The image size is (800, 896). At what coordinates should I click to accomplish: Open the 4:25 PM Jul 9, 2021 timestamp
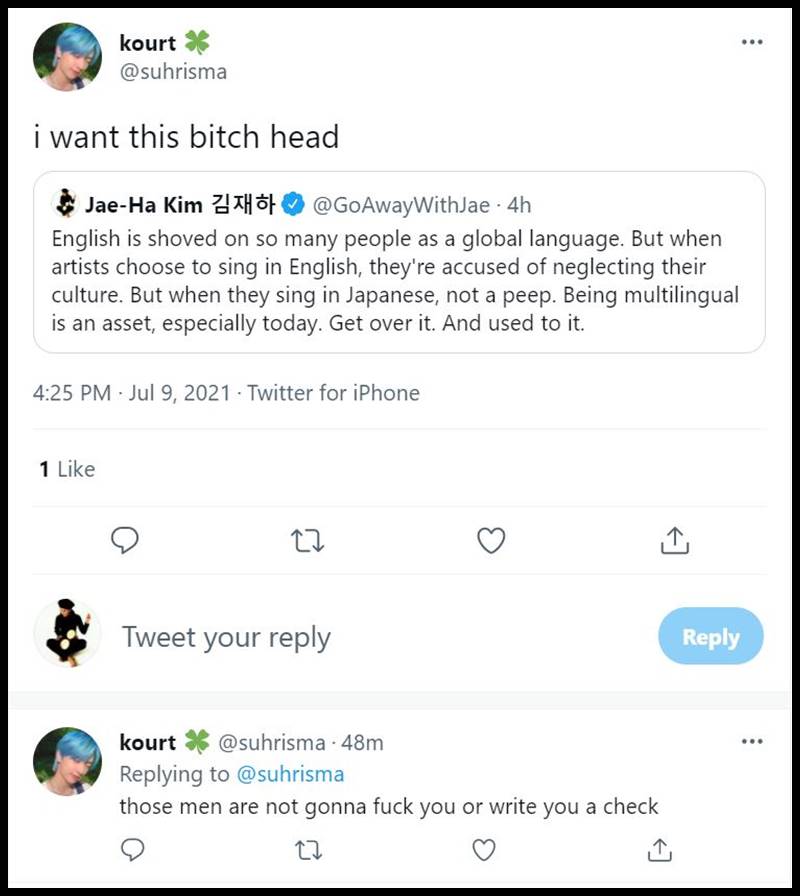[x=132, y=393]
